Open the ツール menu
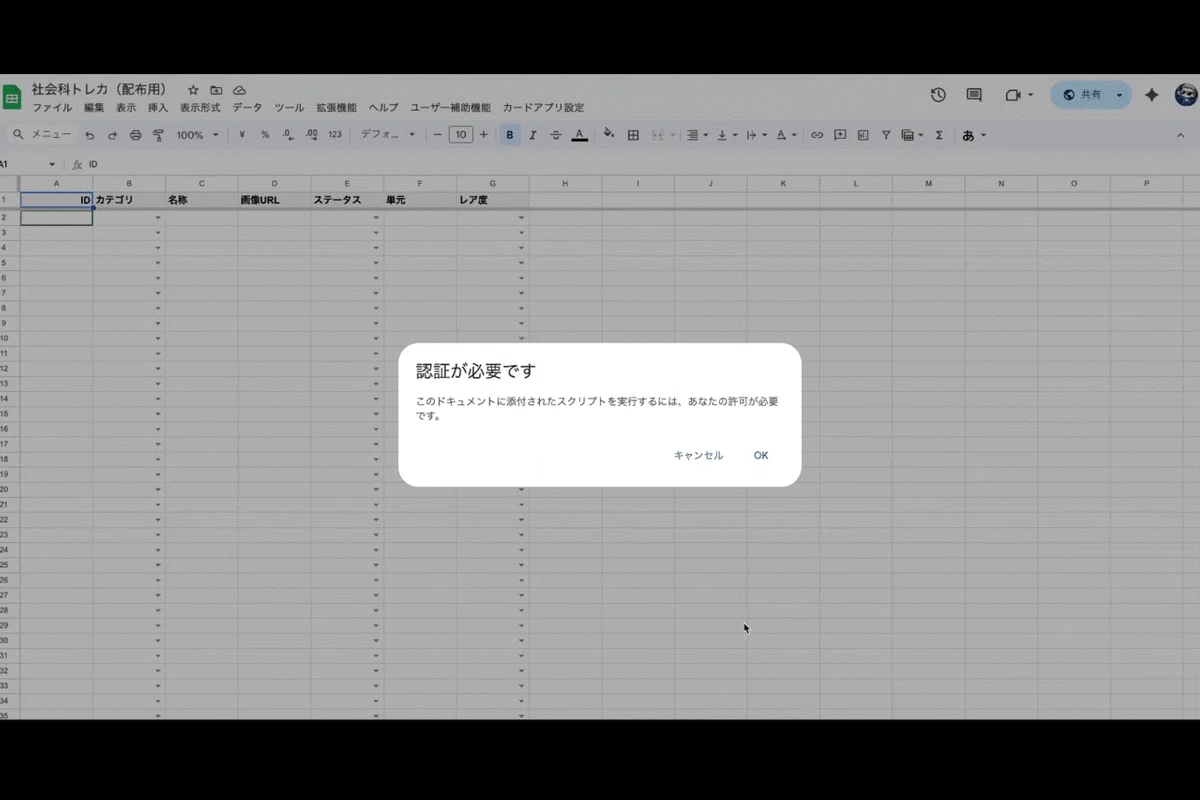Viewport: 1200px width, 800px height. [x=289, y=108]
